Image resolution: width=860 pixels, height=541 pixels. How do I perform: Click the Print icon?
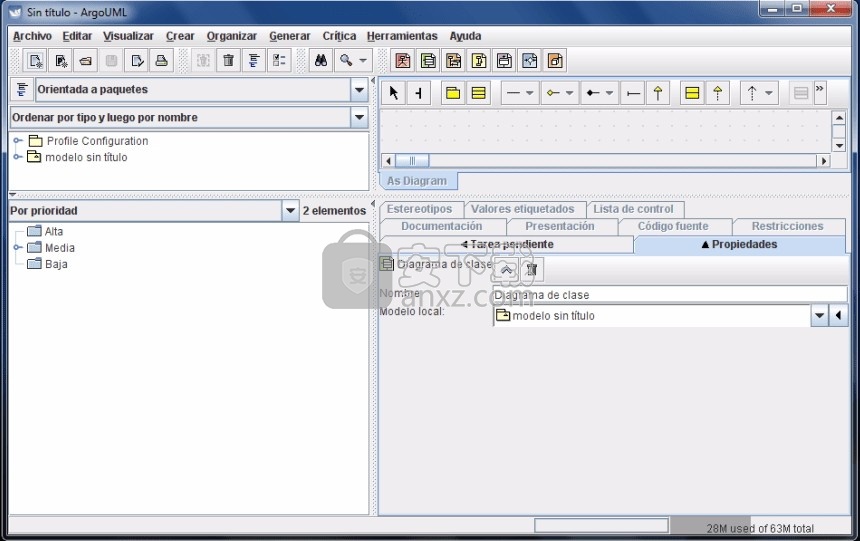(x=162, y=60)
